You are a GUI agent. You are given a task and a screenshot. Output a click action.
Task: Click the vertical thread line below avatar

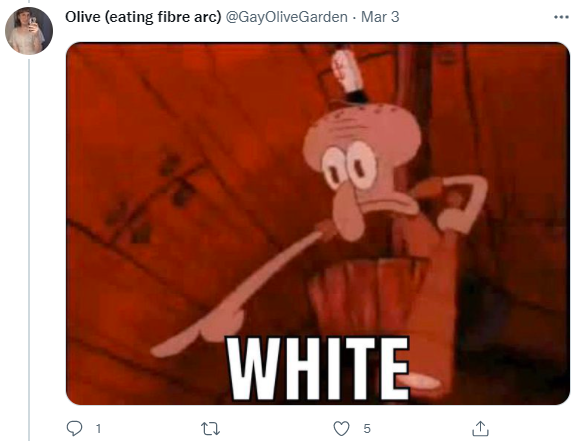pyautogui.click(x=29, y=249)
